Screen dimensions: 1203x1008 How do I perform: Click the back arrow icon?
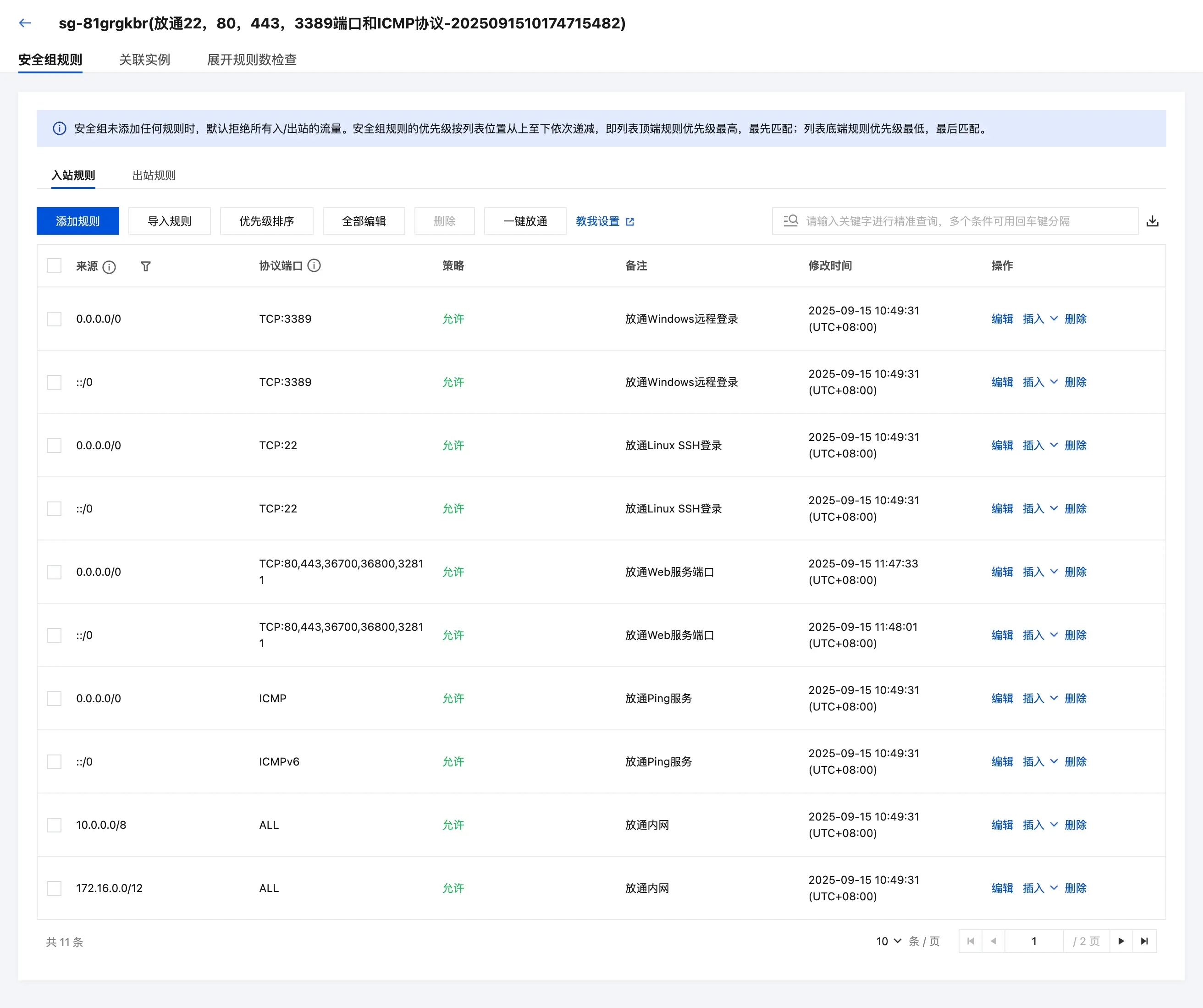[25, 23]
